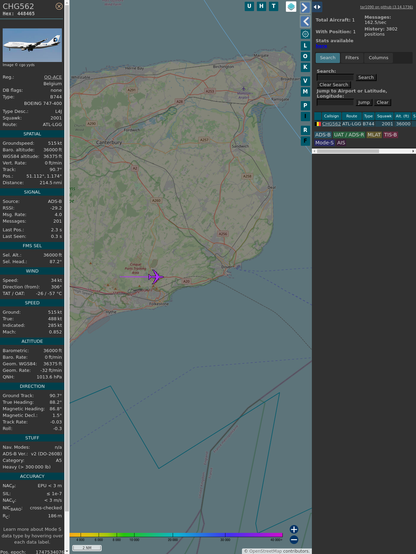Expand sidebar with right chevron arrow
Image resolution: width=416 pixels, height=554 pixels.
point(305,7)
